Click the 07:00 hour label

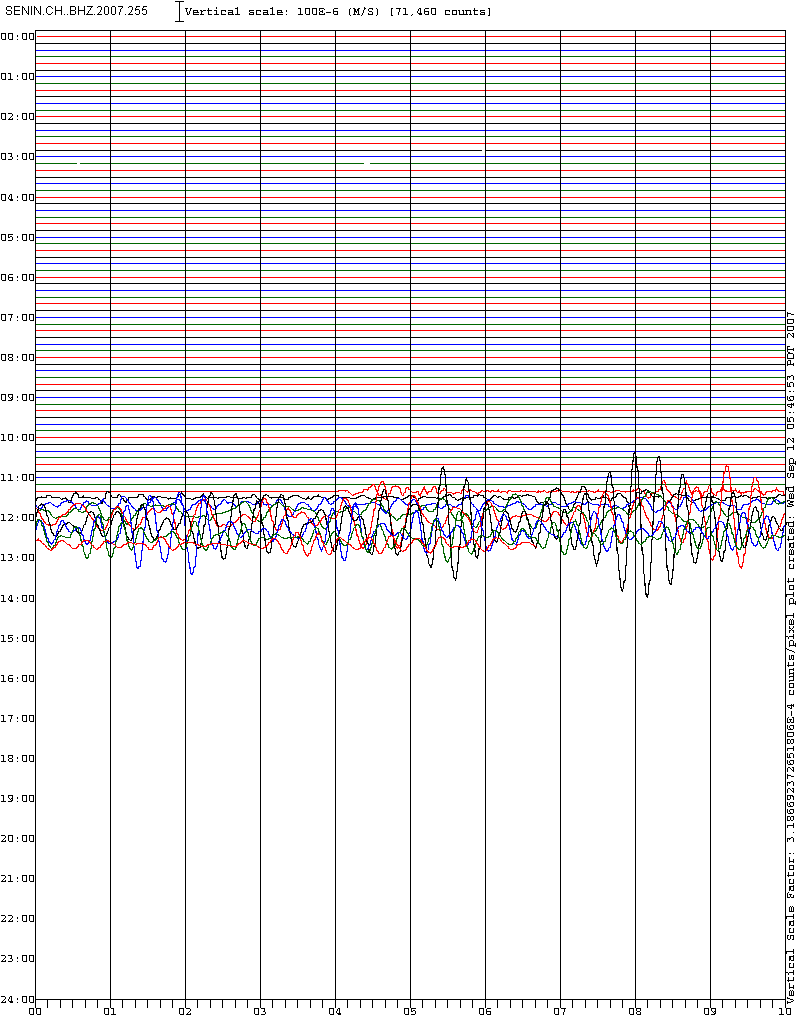point(17,317)
